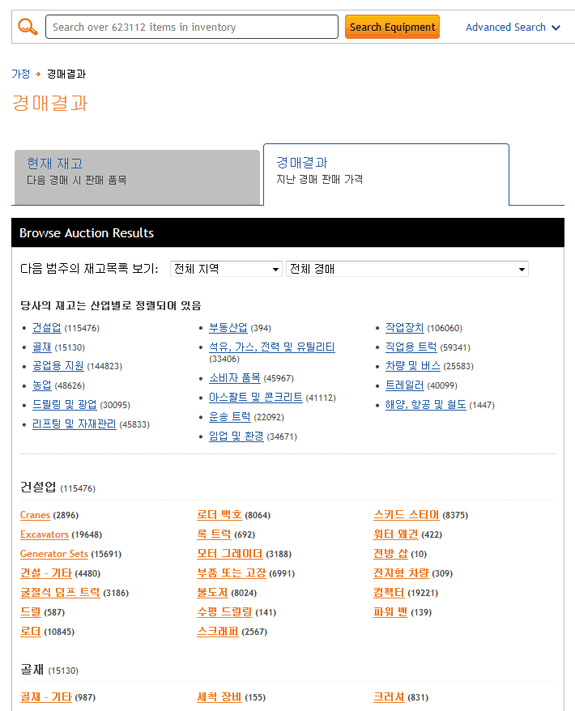The width and height of the screenshot is (575, 711).
Task: Open 드릴 (587) link
Action: click(30, 612)
